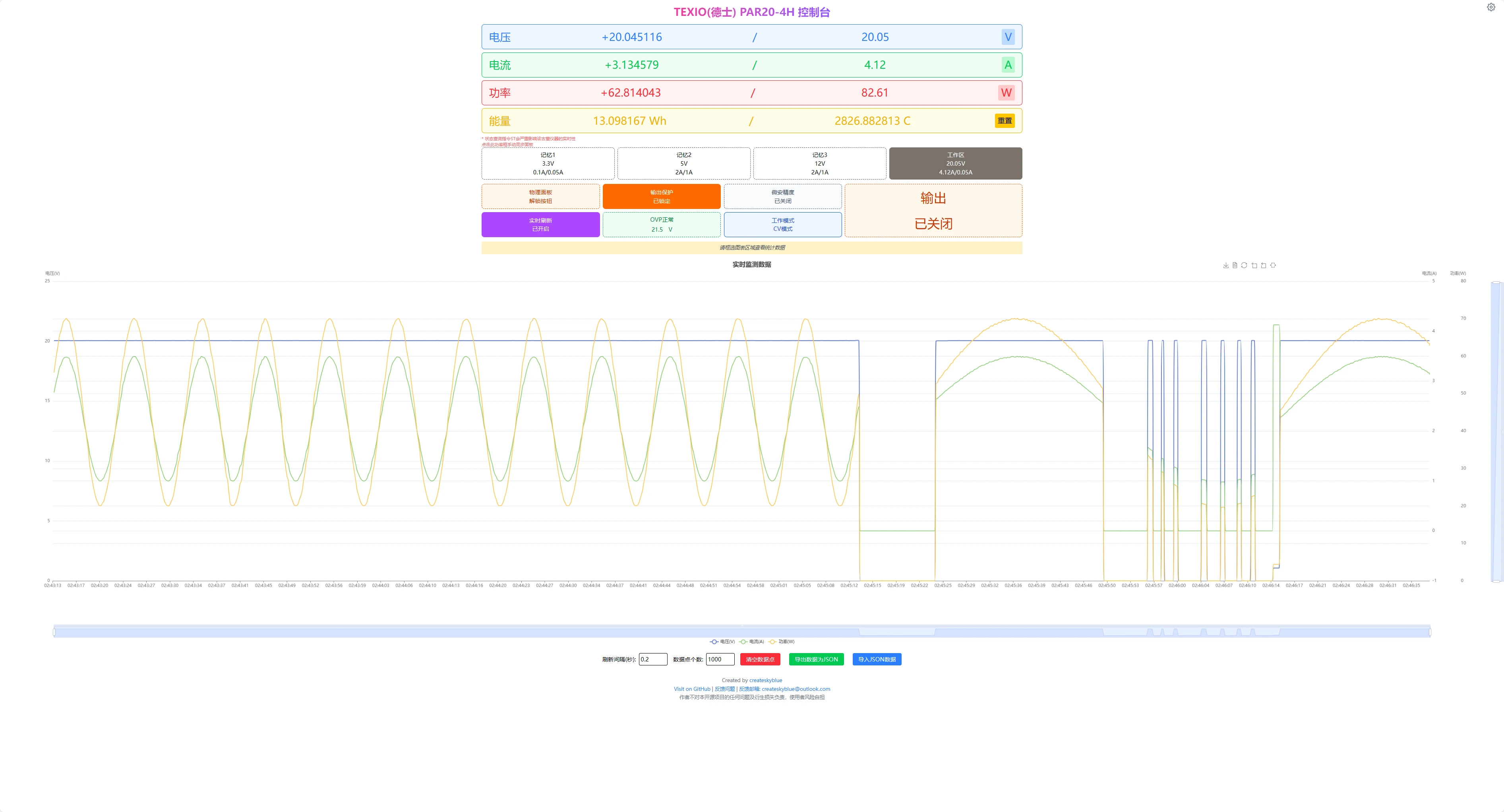
Task: Click the red 状态查询指令 warning note
Action: (528, 142)
